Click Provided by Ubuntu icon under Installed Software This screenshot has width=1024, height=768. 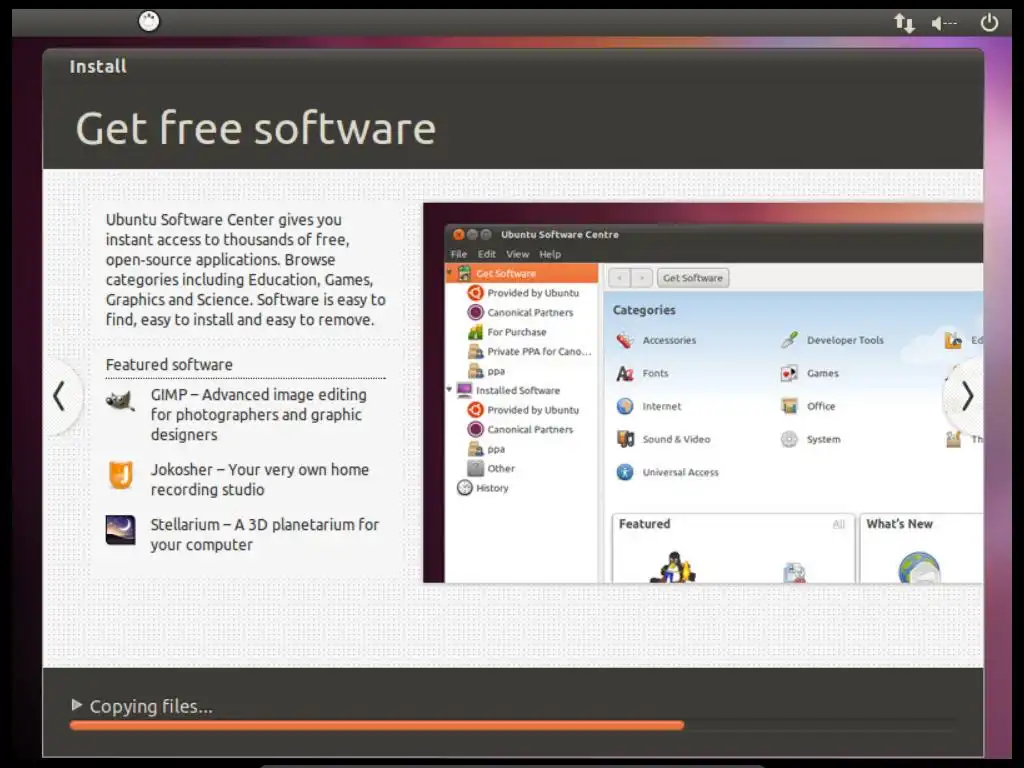click(x=475, y=409)
